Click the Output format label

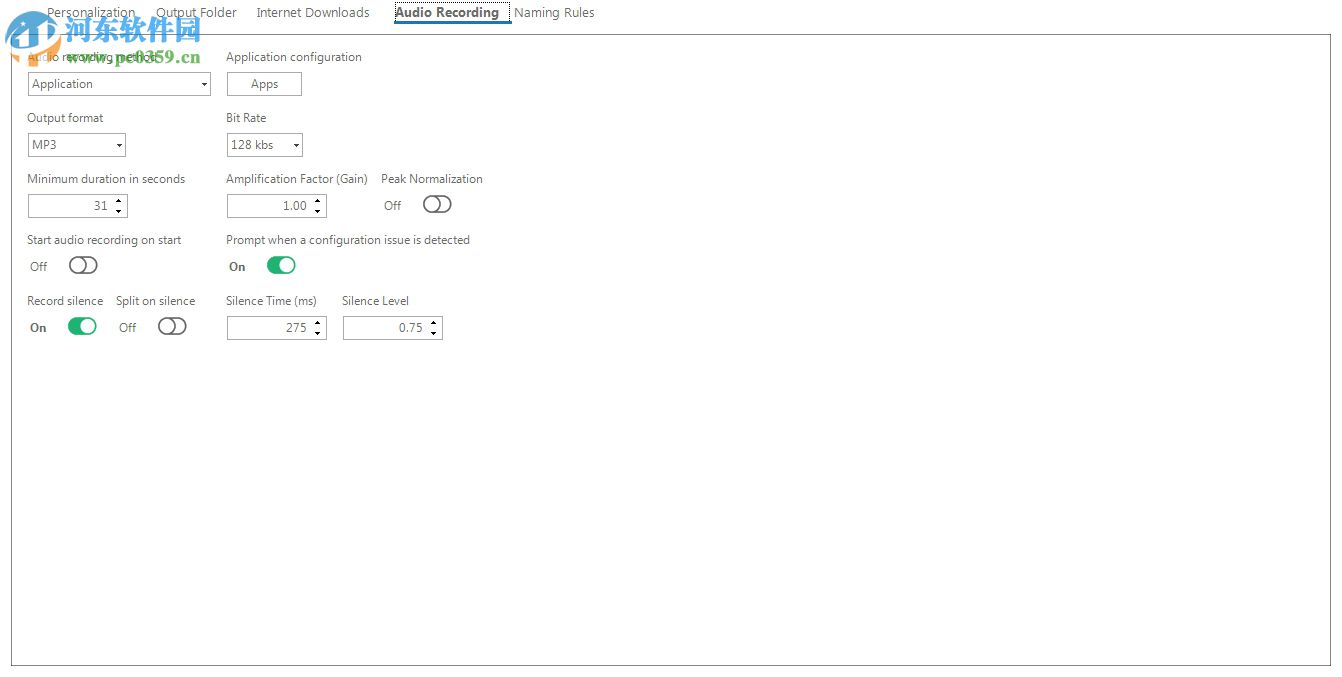pos(65,118)
